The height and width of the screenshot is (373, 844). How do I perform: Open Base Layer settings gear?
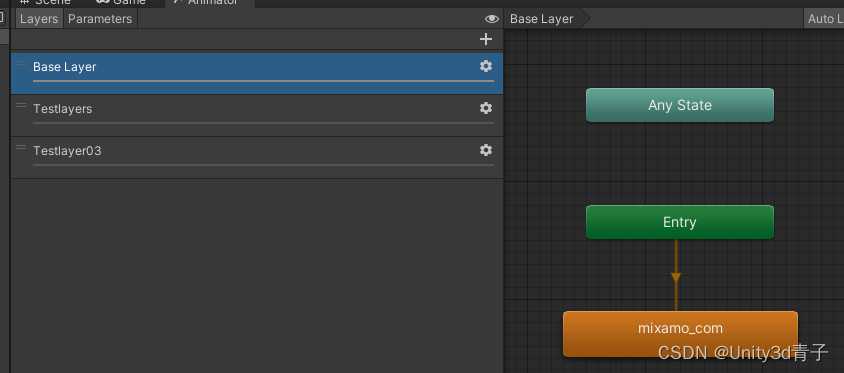(x=486, y=66)
